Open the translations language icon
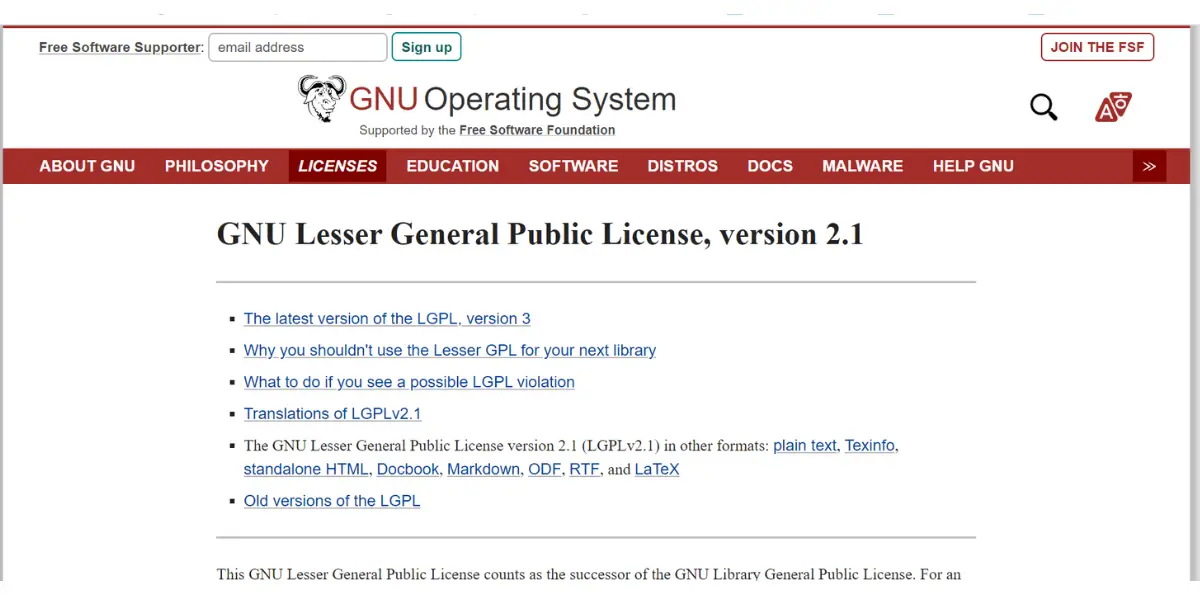The width and height of the screenshot is (1200, 600). pos(1113,106)
